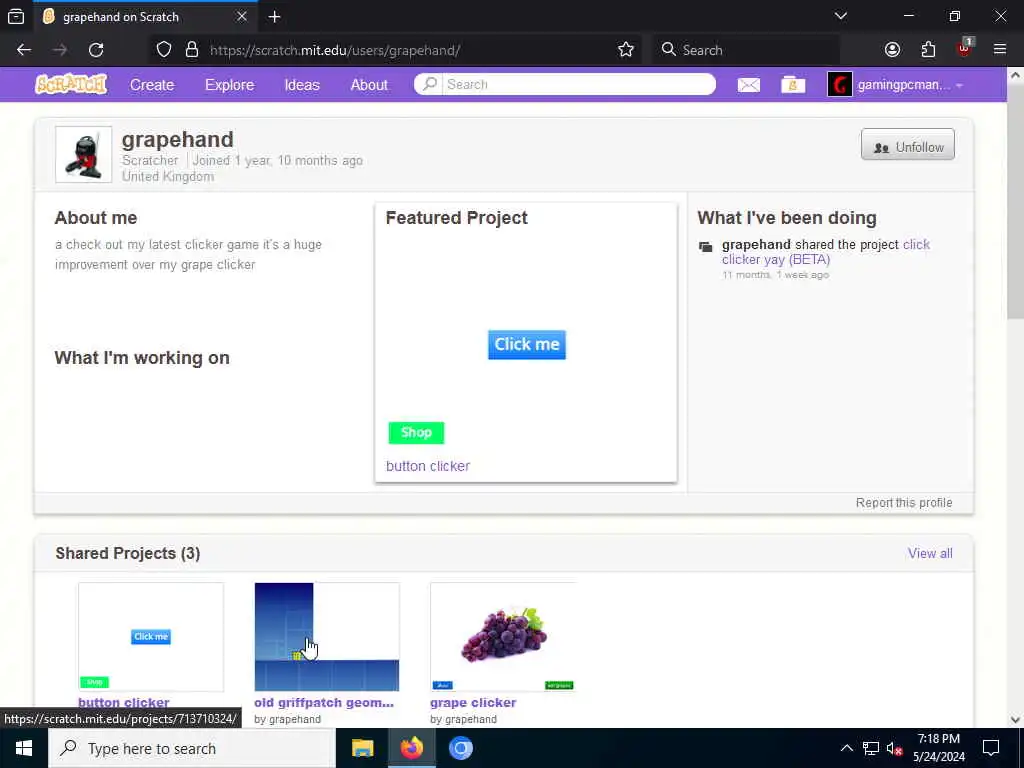Click the taskbar search box
The height and width of the screenshot is (768, 1024).
[192, 748]
